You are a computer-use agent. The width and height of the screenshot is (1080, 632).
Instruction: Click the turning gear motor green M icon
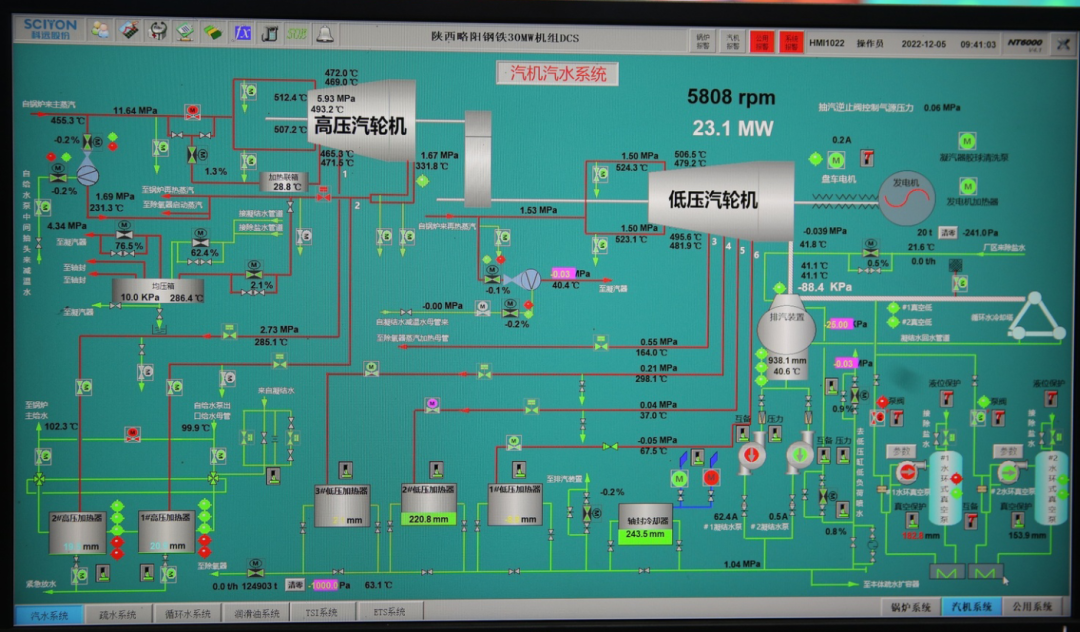(836, 159)
